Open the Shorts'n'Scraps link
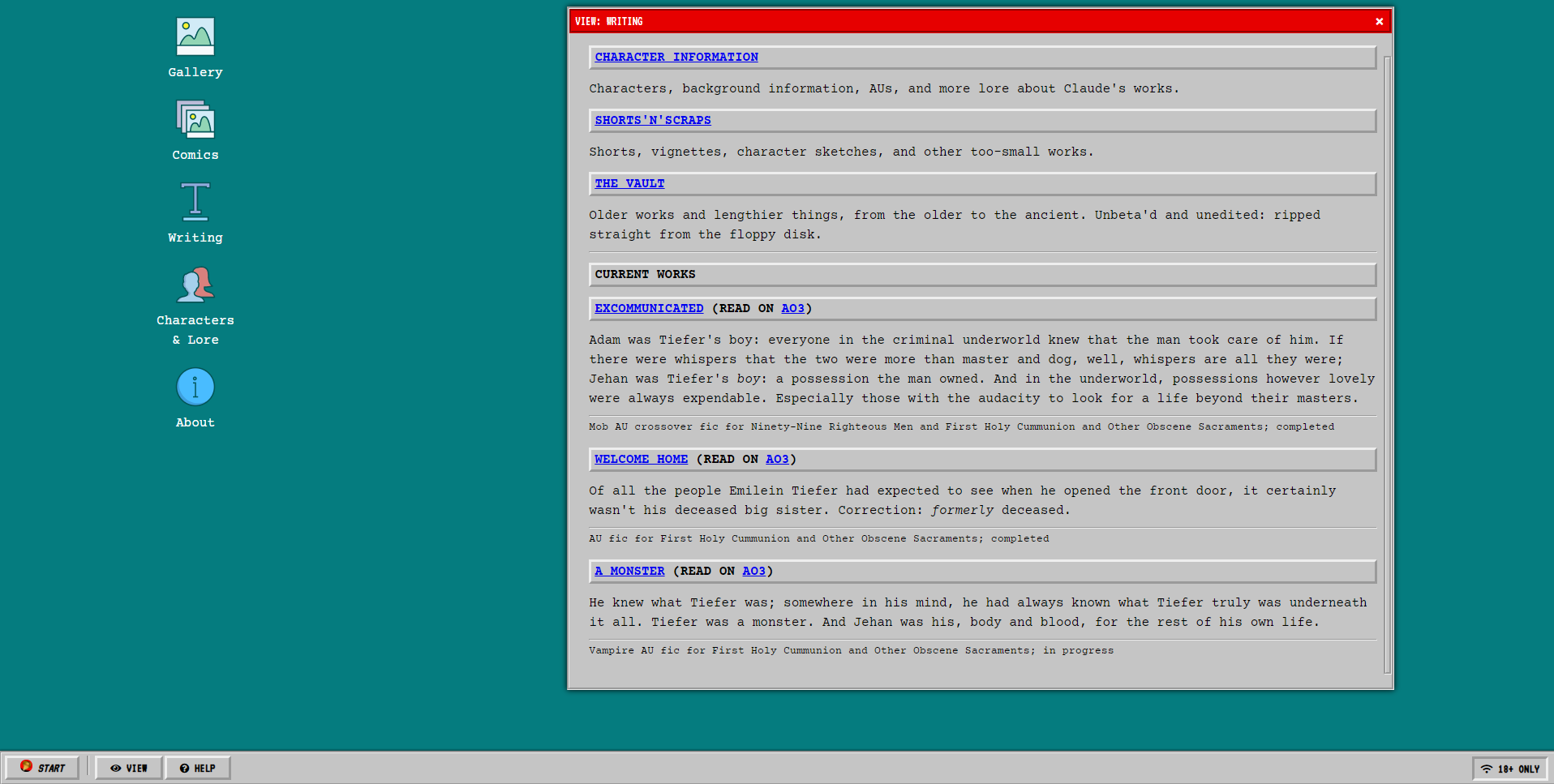Screen dimensions: 1554x784 (653, 121)
